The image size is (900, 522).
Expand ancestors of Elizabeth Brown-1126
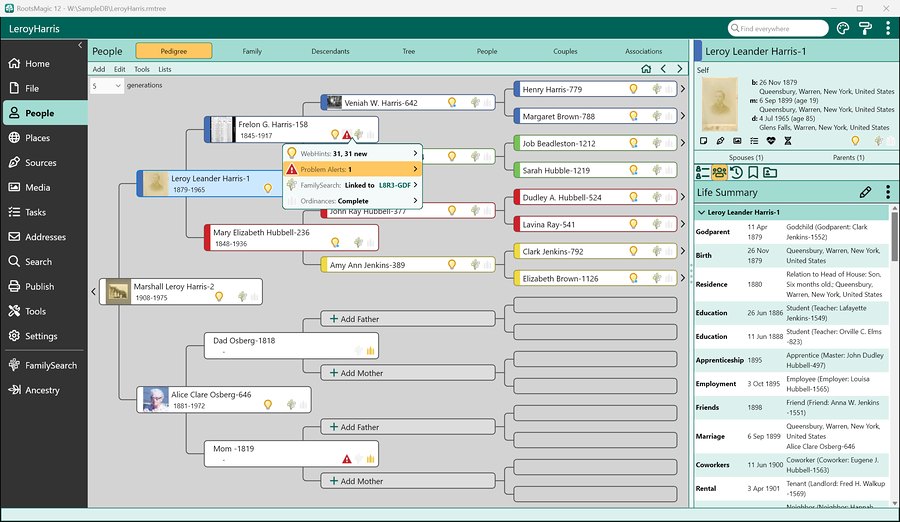682,278
